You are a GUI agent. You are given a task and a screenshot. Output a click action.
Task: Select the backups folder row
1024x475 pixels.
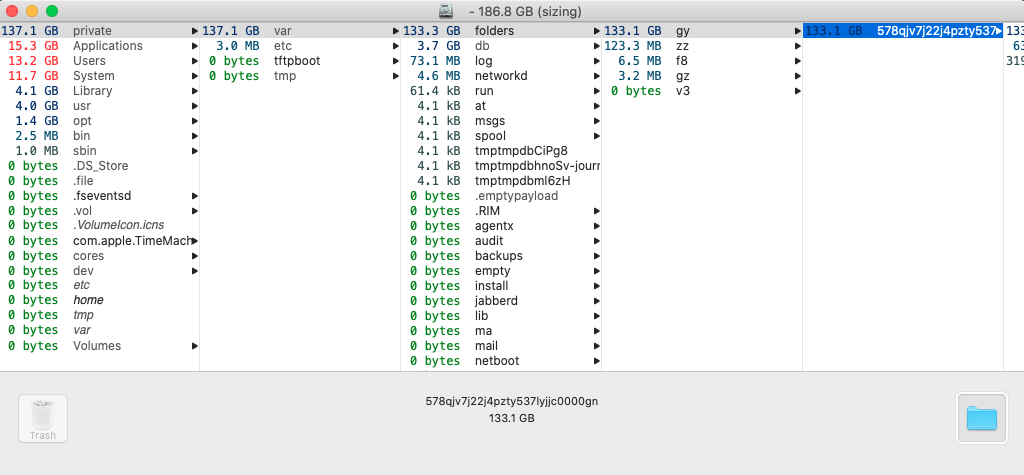click(498, 256)
